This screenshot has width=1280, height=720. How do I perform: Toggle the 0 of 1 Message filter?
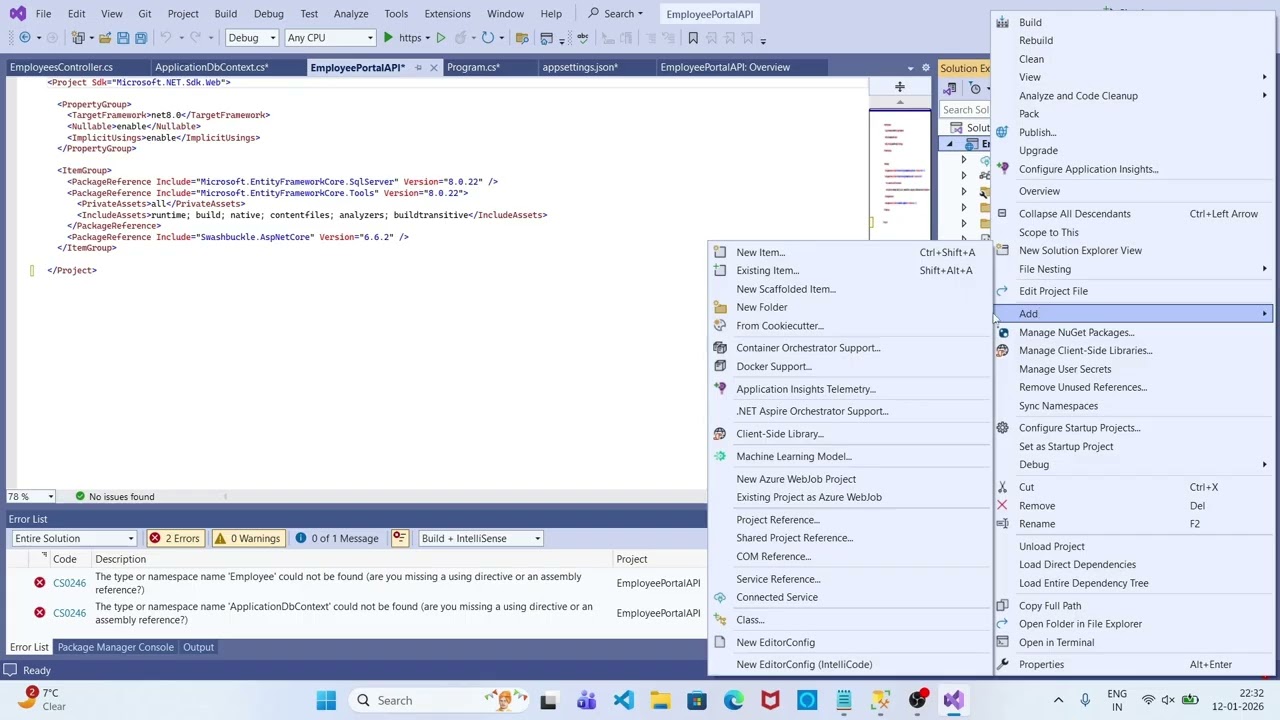tap(337, 538)
